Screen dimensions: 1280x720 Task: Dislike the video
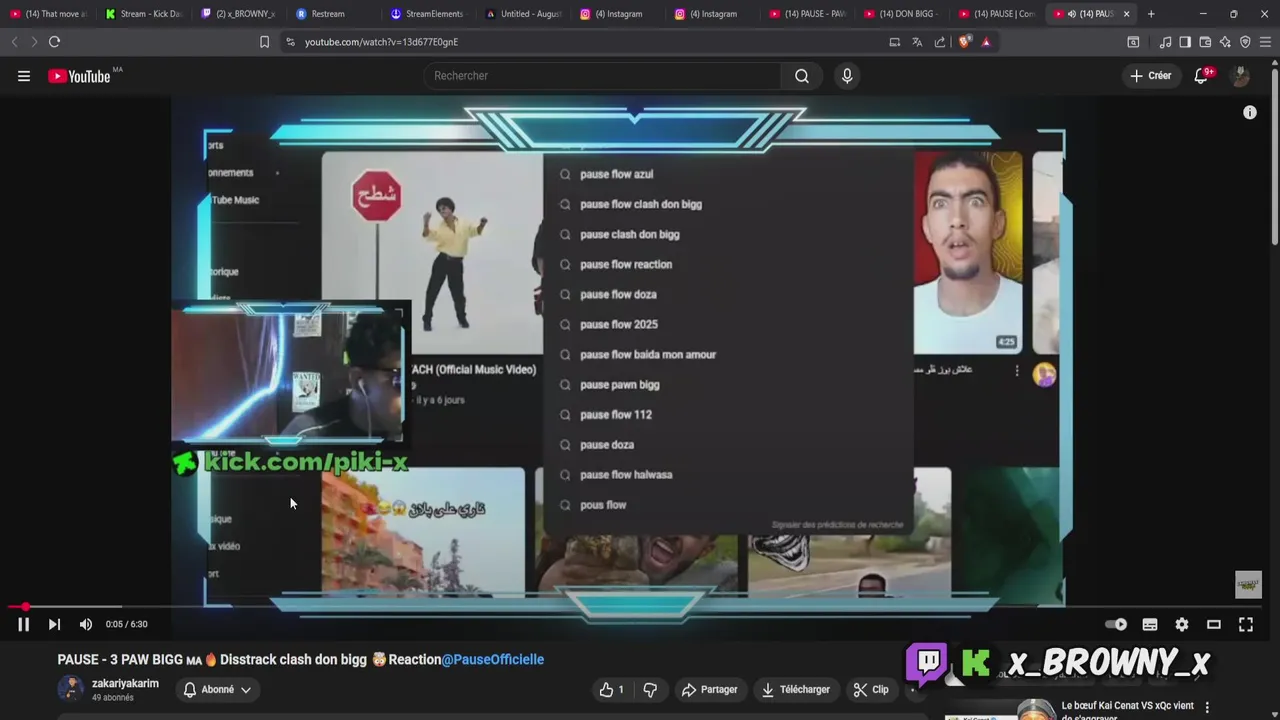[650, 689]
